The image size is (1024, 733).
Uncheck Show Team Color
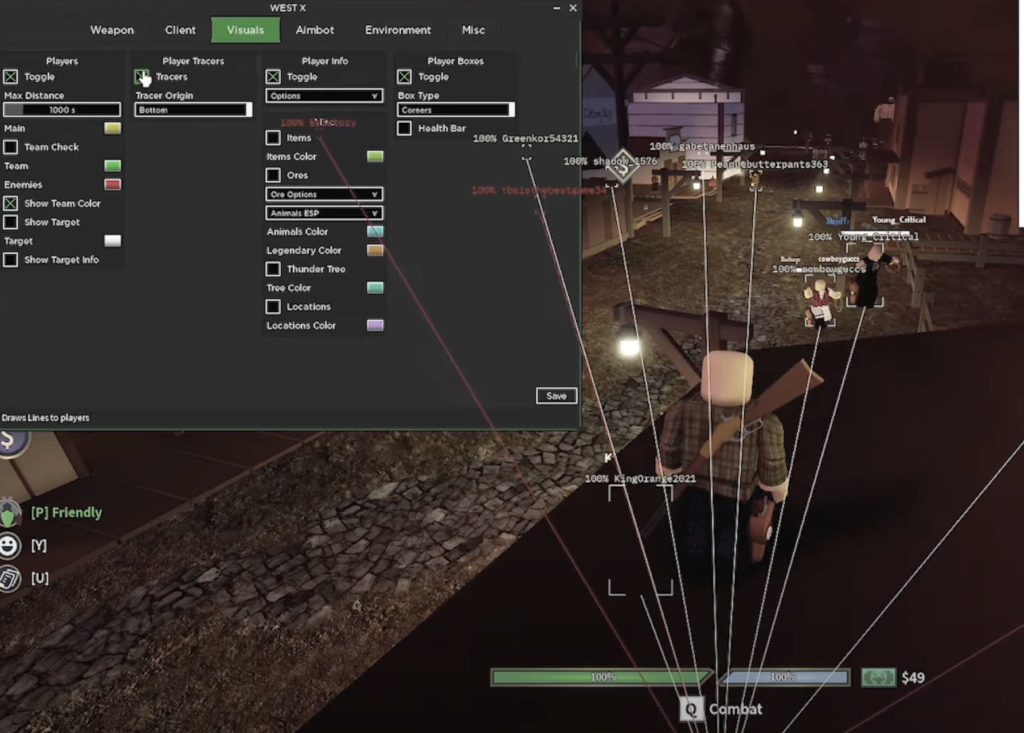click(10, 203)
